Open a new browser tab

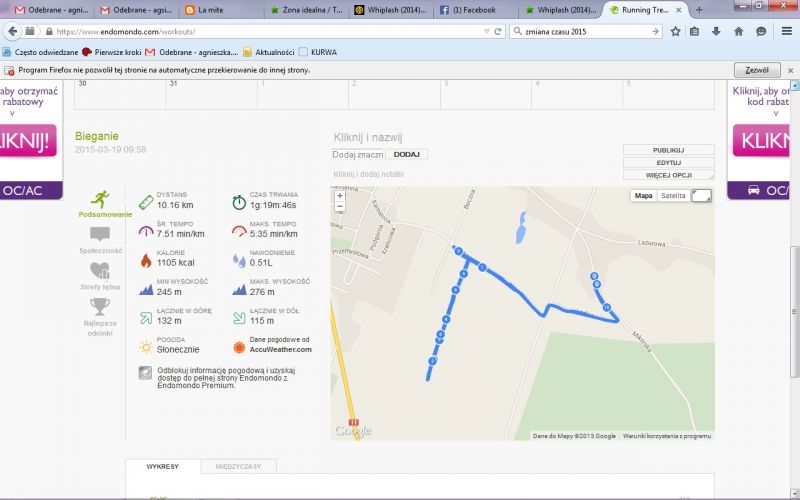pos(699,10)
